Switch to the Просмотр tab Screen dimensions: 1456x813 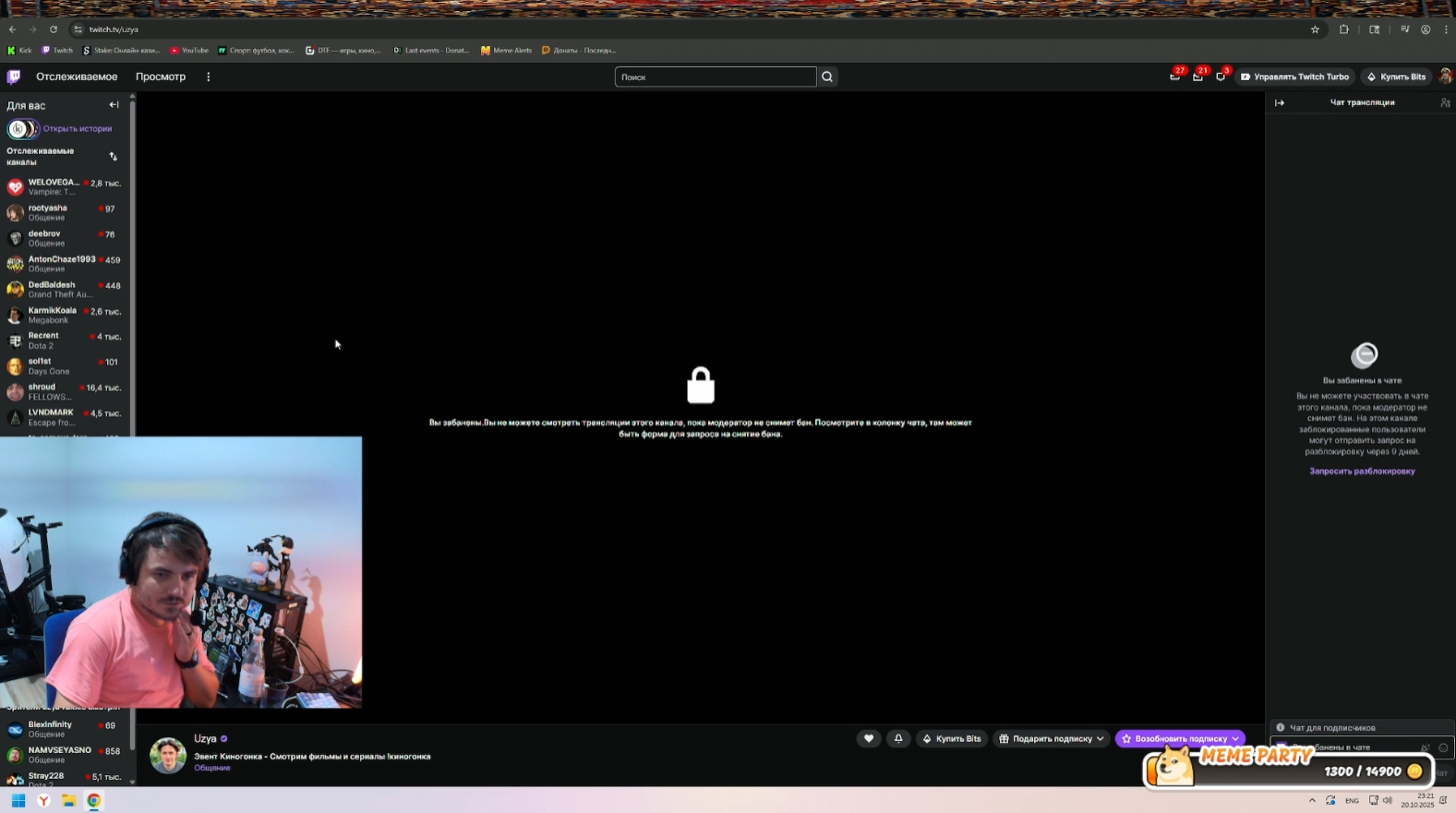coord(161,77)
